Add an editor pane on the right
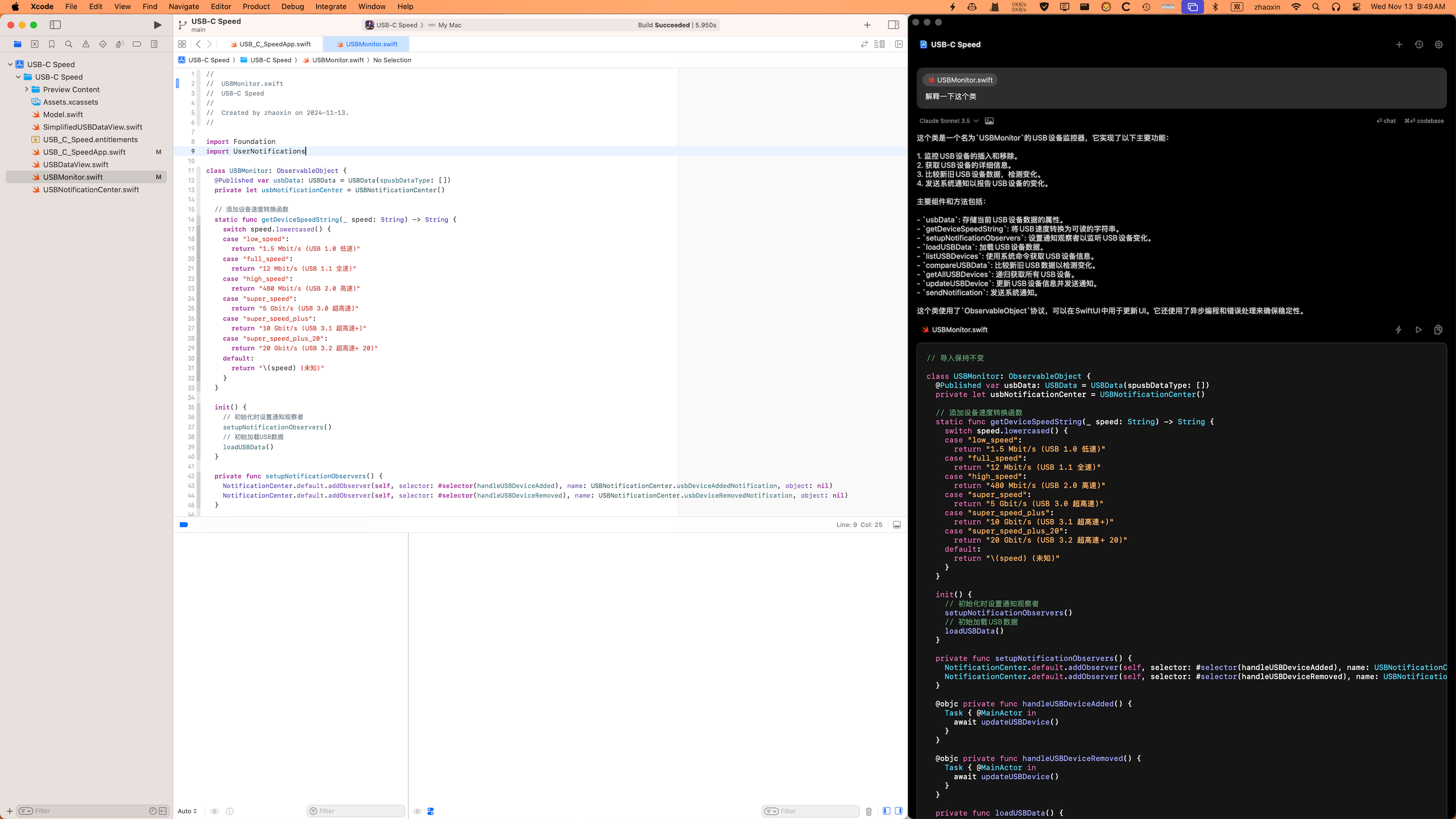The image size is (1456, 819). [899, 44]
